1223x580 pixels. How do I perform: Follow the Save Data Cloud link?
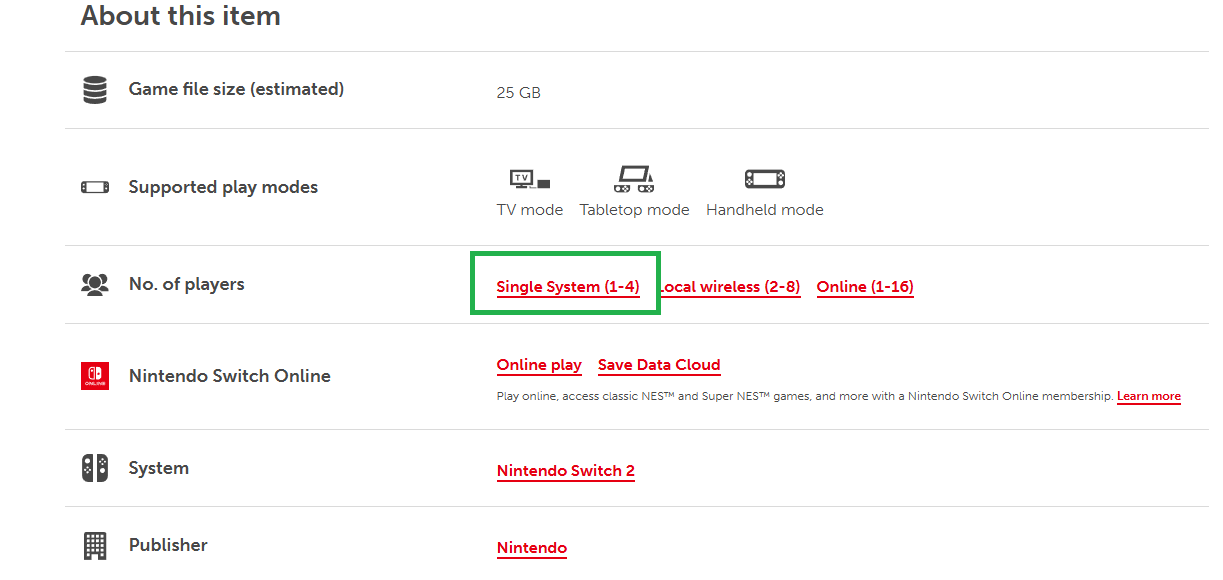(659, 365)
